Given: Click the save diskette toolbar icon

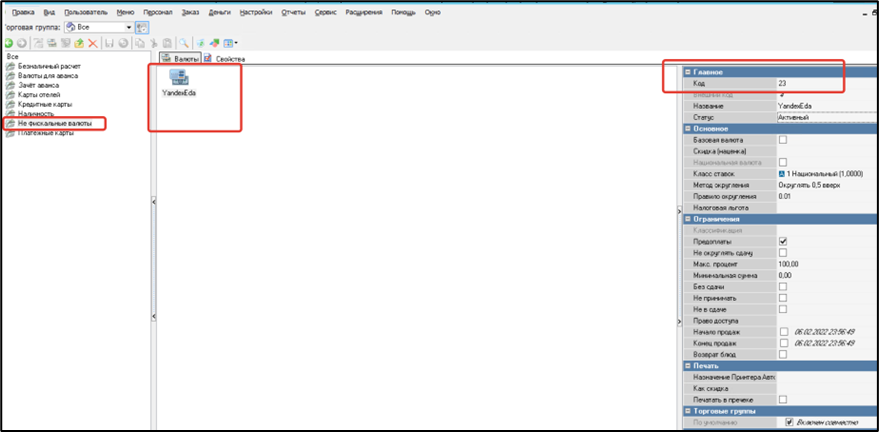Looking at the screenshot, I should 108,43.
